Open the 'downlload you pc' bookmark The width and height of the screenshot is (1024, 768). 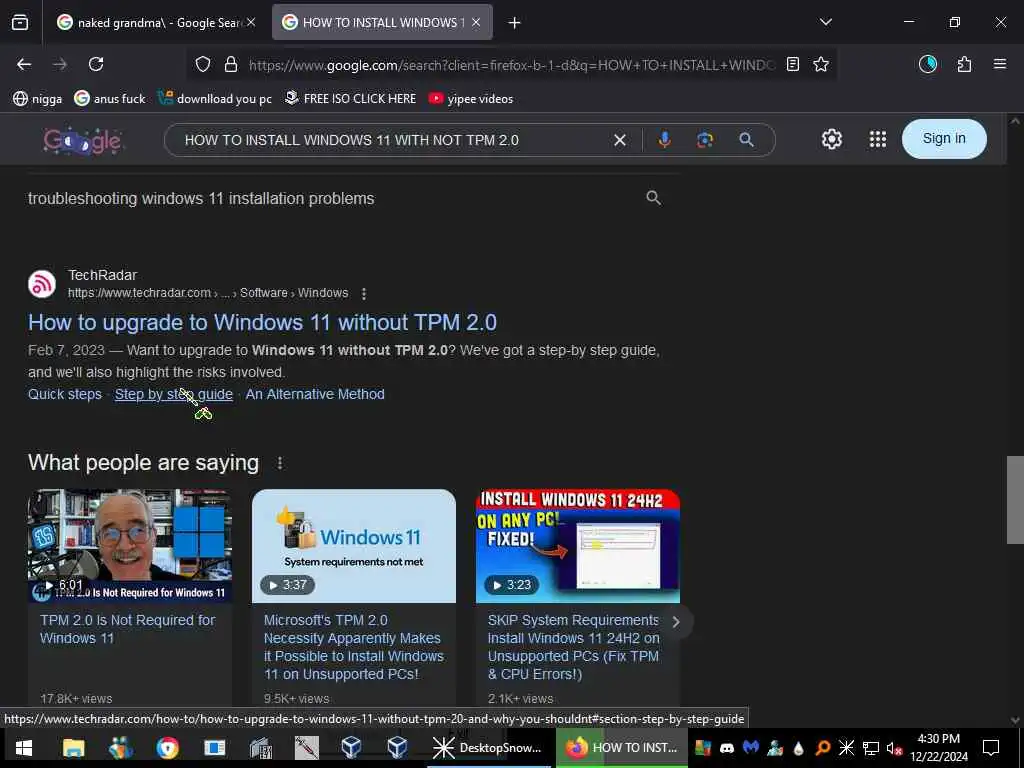point(215,99)
